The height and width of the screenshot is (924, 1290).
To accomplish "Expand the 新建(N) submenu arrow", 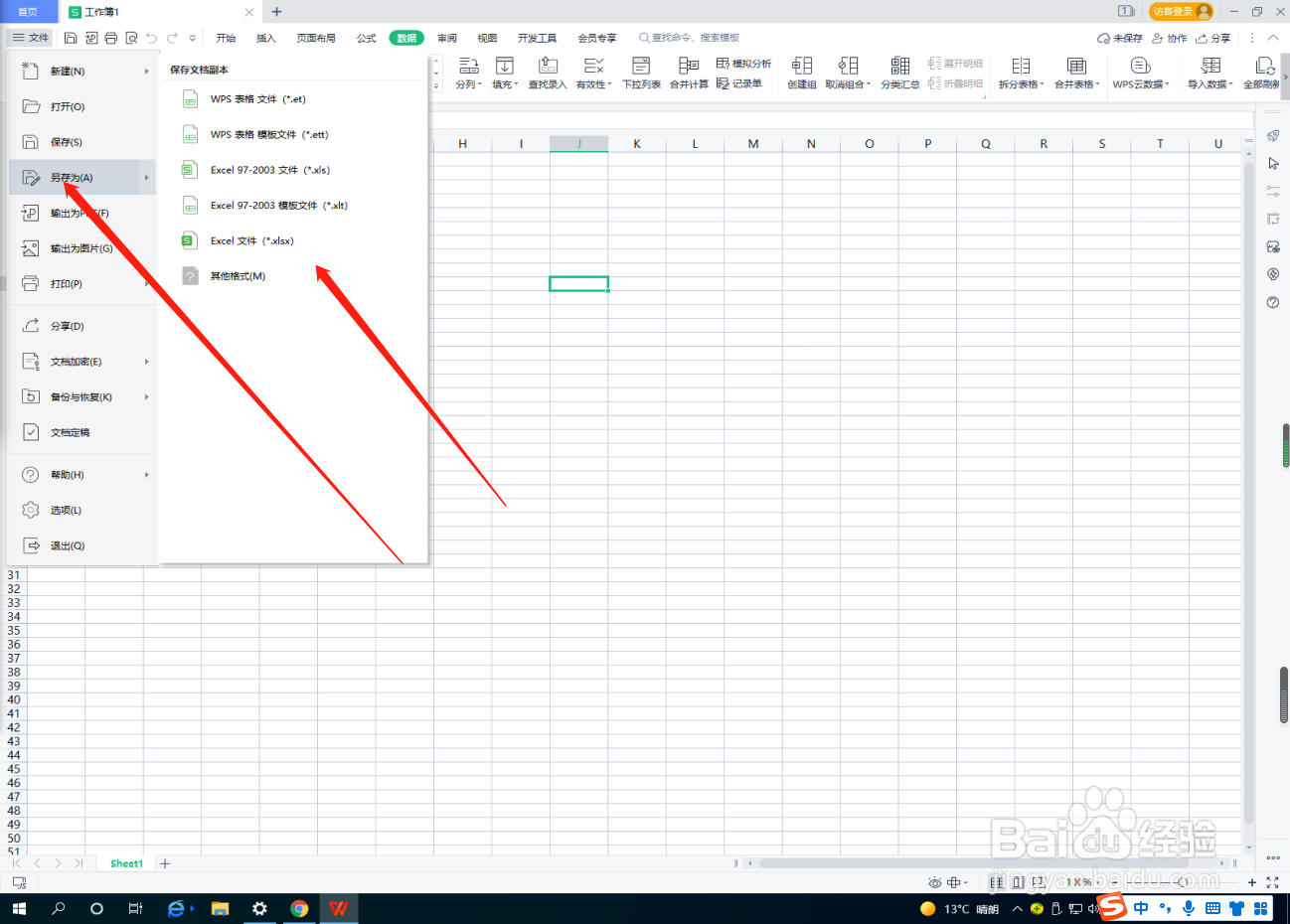I will [147, 72].
